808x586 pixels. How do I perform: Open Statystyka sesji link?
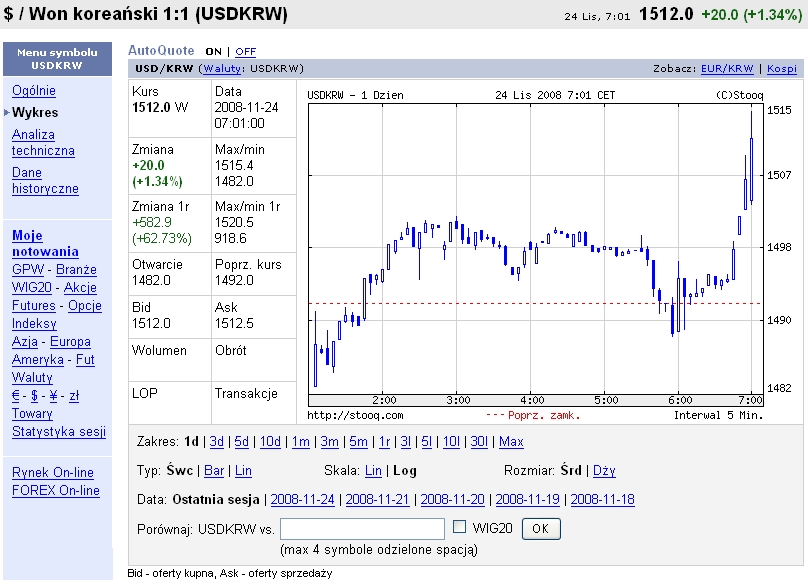(59, 432)
